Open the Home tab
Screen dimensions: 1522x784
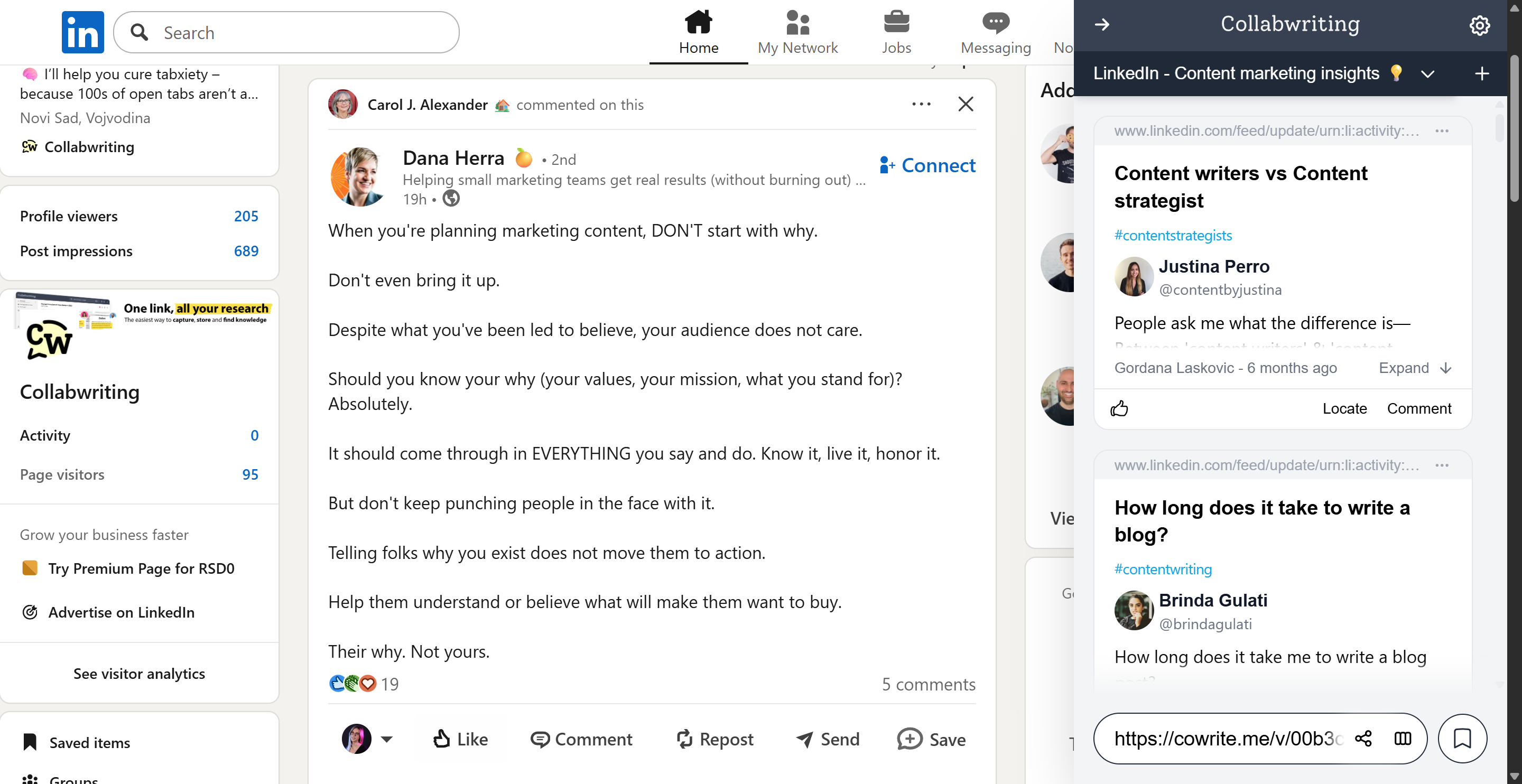pos(698,33)
